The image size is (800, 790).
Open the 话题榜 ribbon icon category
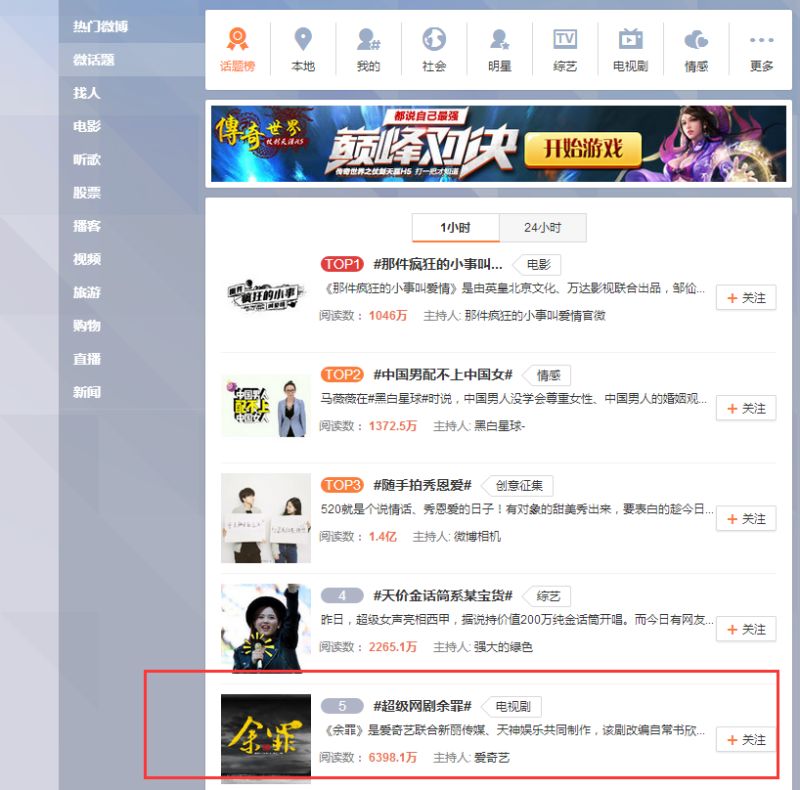237,50
